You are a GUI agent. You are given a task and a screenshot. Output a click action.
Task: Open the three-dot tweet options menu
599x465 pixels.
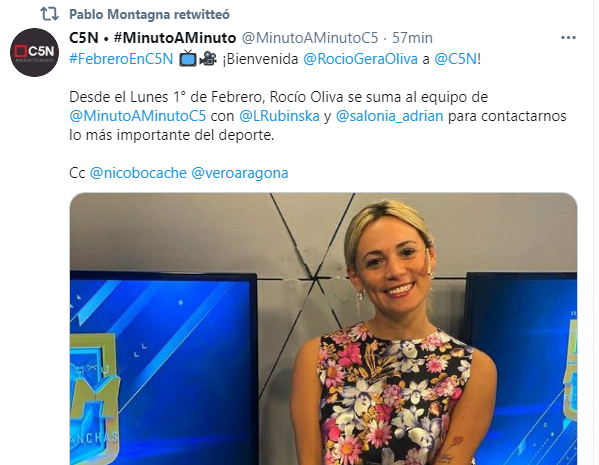pyautogui.click(x=568, y=37)
